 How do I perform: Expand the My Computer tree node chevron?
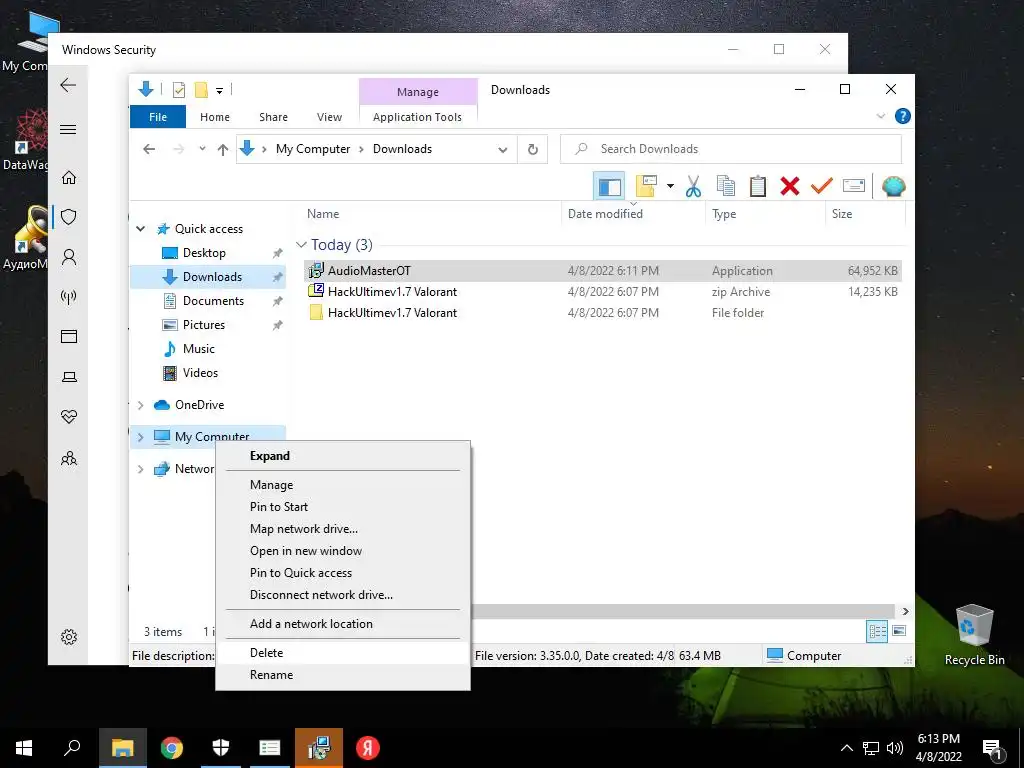pyautogui.click(x=140, y=437)
